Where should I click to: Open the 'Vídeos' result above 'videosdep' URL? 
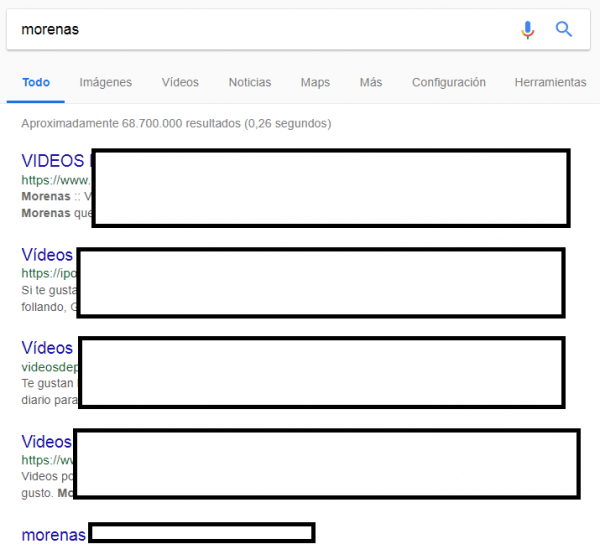point(47,348)
